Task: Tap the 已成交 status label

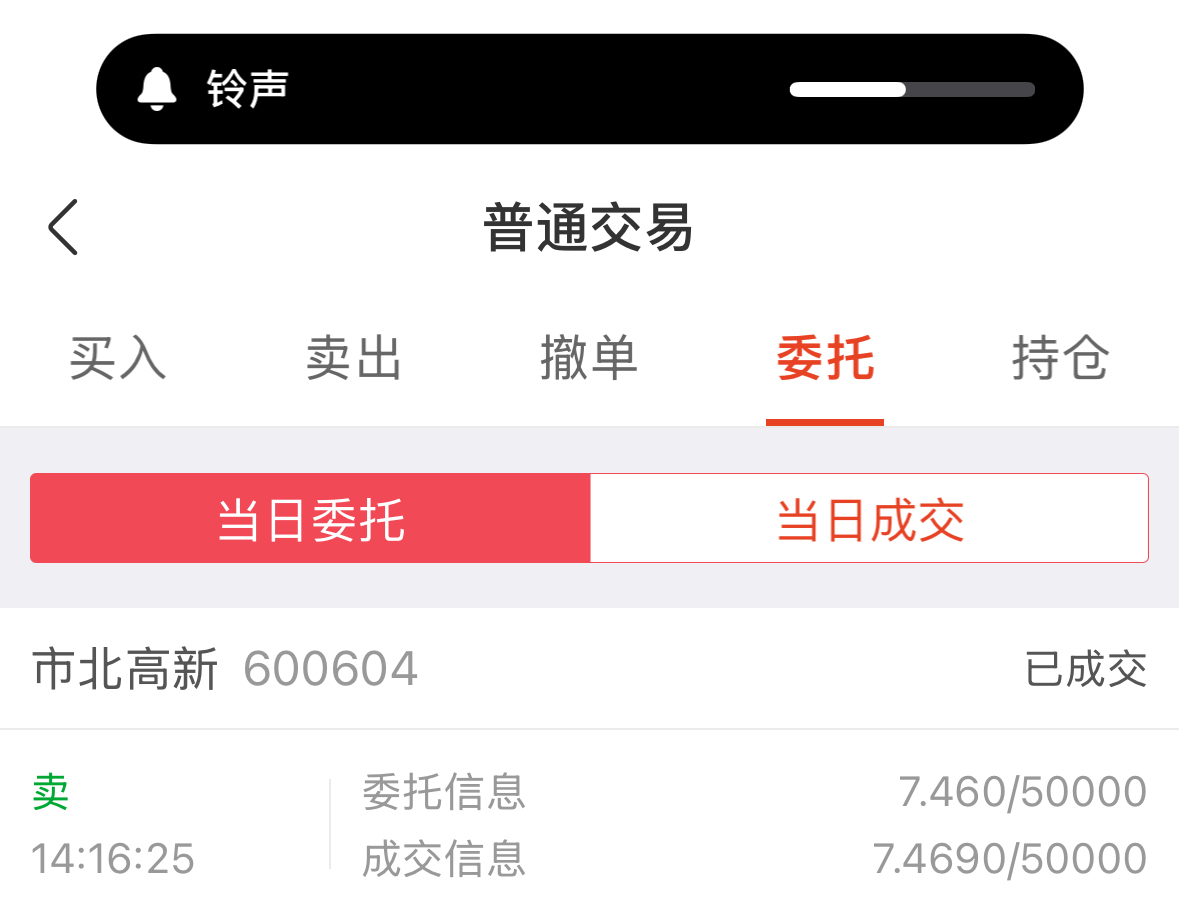Action: (1086, 669)
